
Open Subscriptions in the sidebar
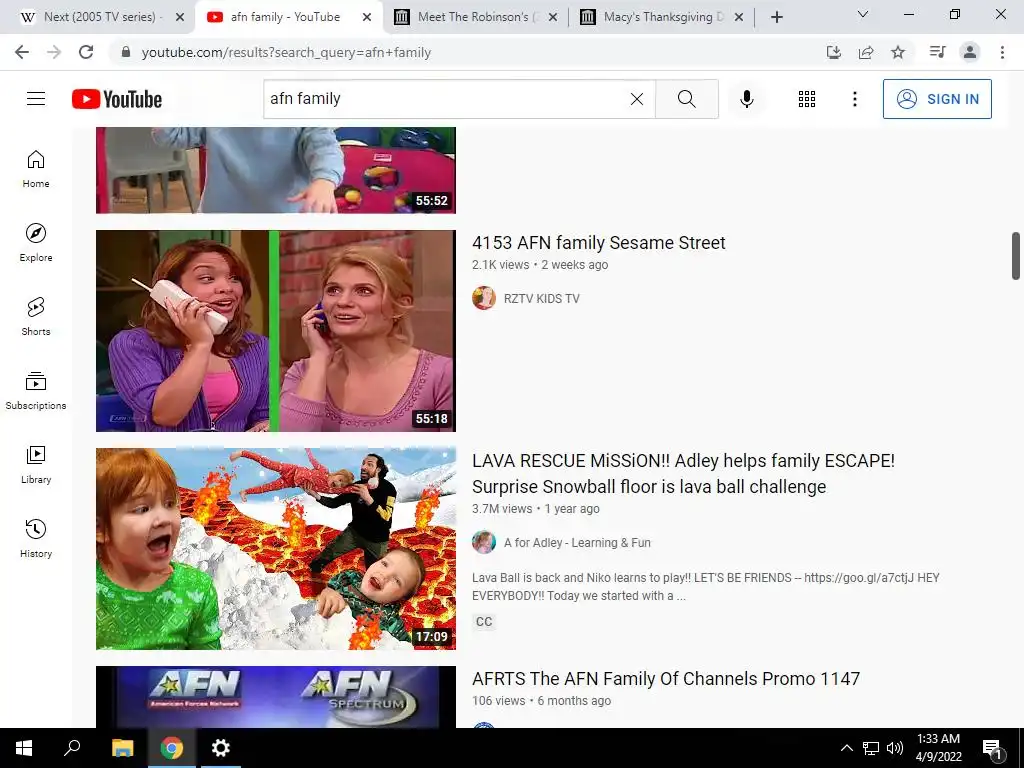[x=36, y=391]
